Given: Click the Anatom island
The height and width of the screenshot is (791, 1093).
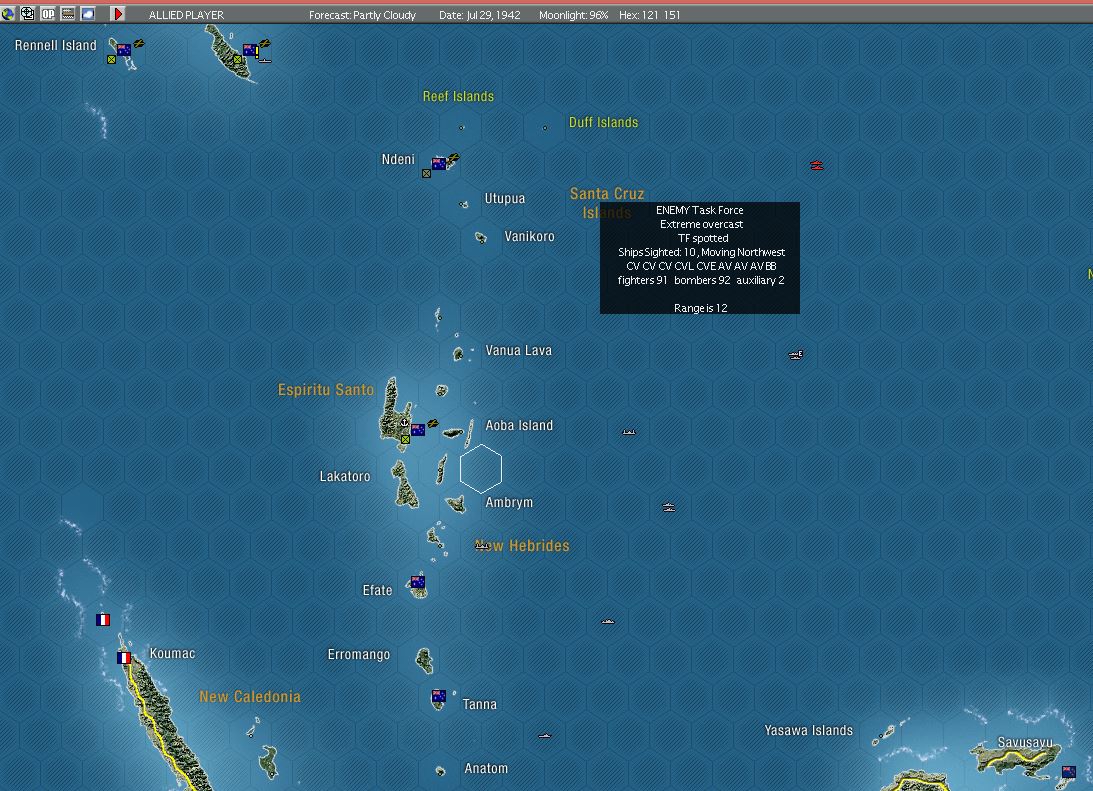Looking at the screenshot, I should 440,771.
